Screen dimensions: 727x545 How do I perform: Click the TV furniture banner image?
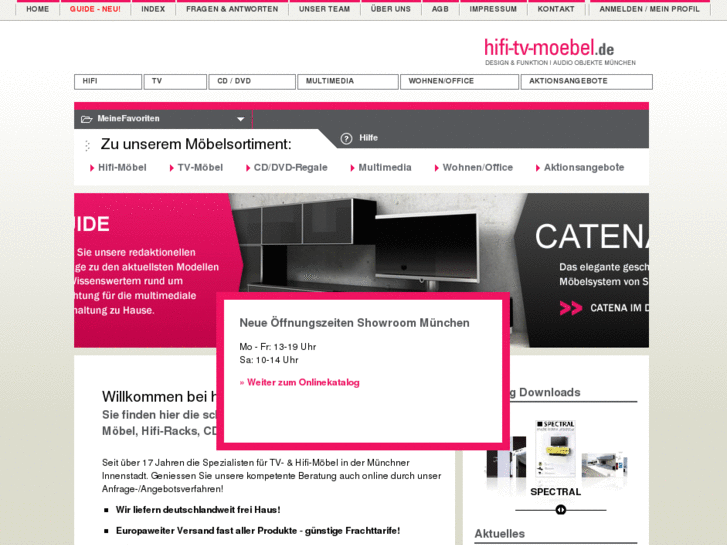pyautogui.click(x=378, y=243)
